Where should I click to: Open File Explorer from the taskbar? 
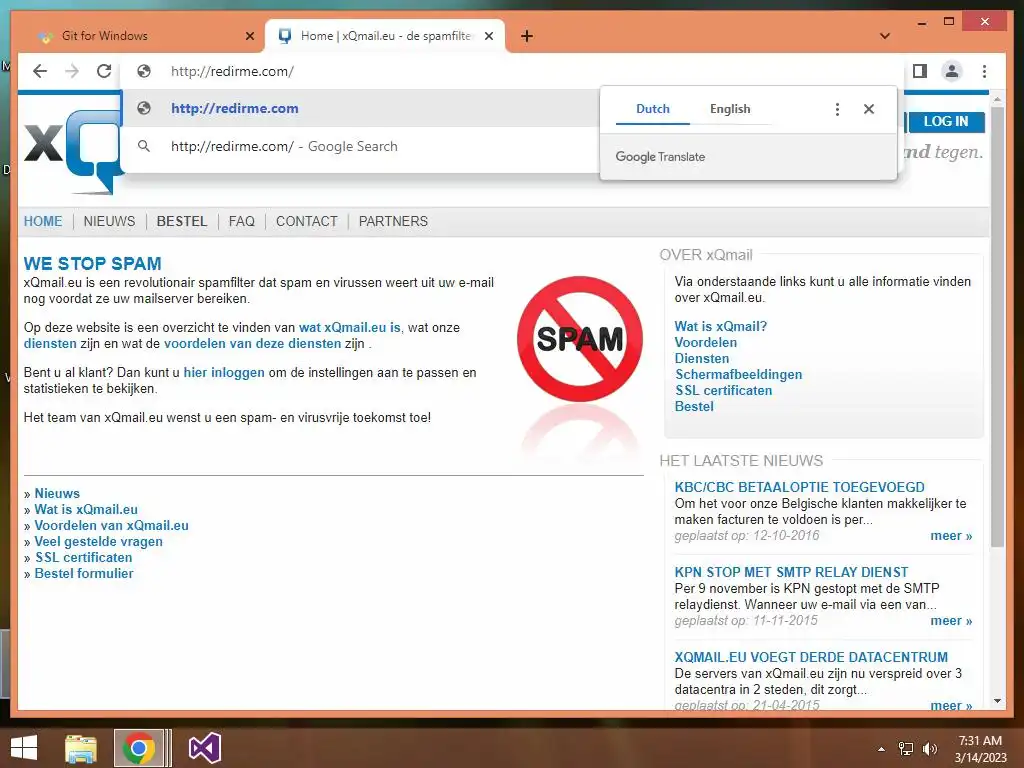pos(81,748)
